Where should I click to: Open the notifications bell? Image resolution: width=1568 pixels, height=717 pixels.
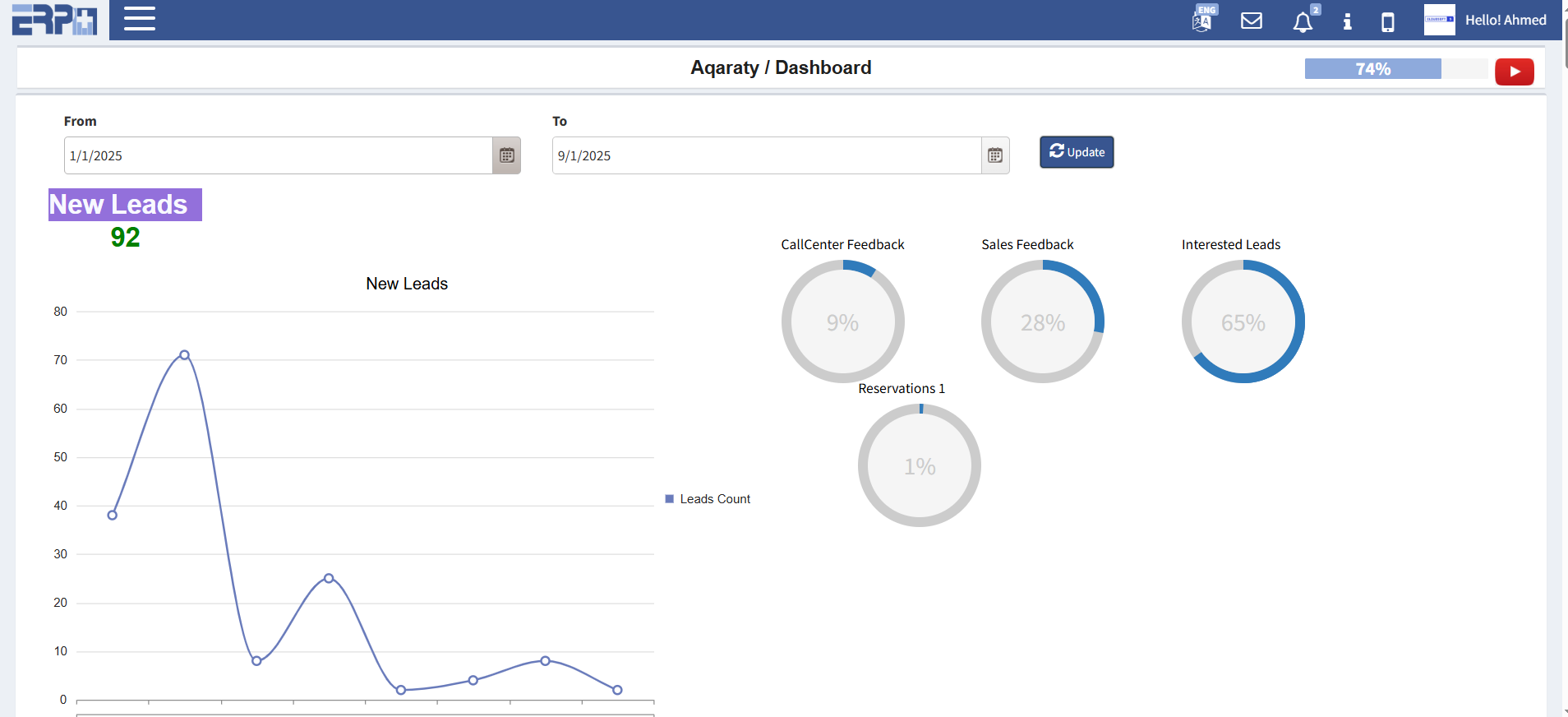(x=1303, y=22)
